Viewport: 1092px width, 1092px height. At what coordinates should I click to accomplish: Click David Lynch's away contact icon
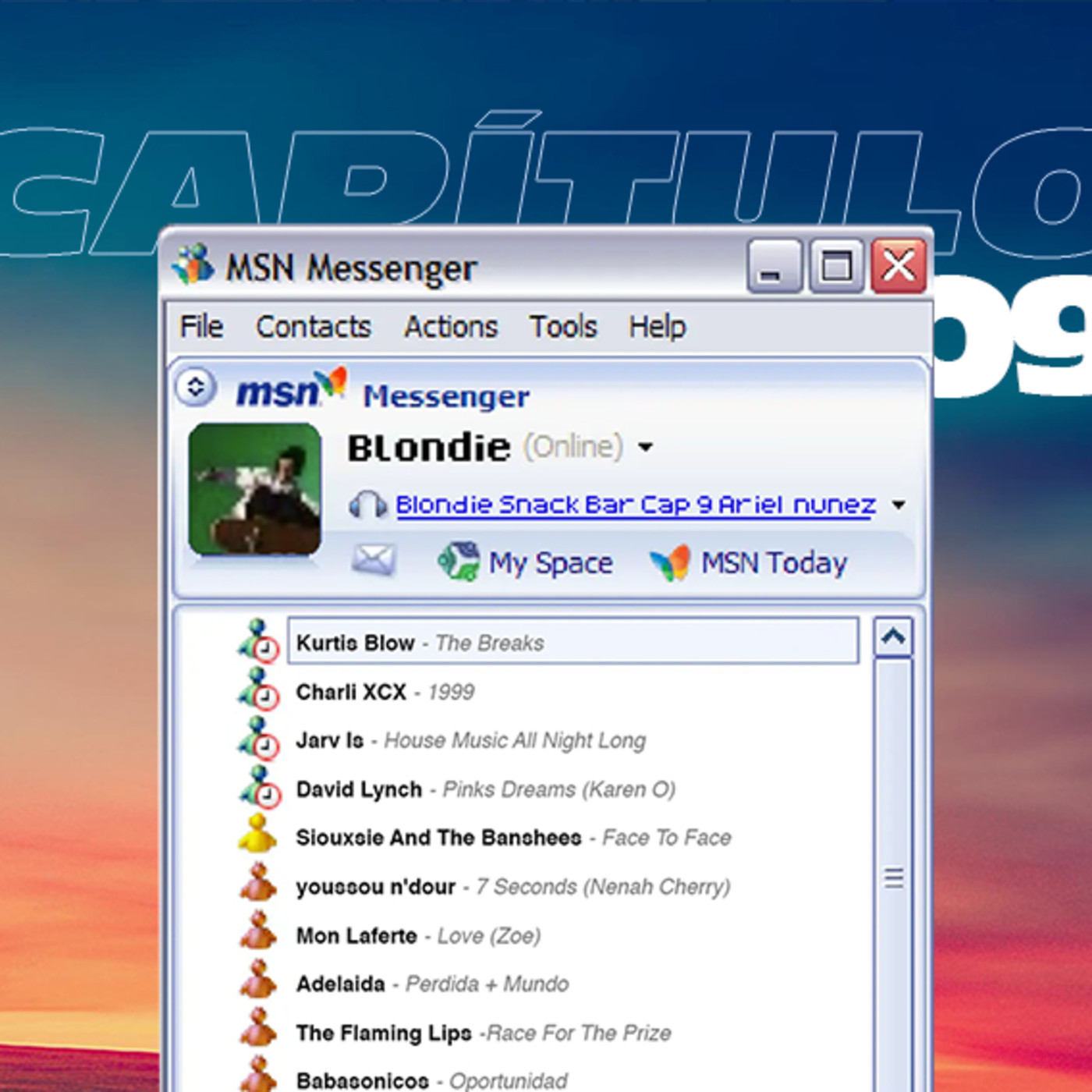pyautogui.click(x=258, y=787)
